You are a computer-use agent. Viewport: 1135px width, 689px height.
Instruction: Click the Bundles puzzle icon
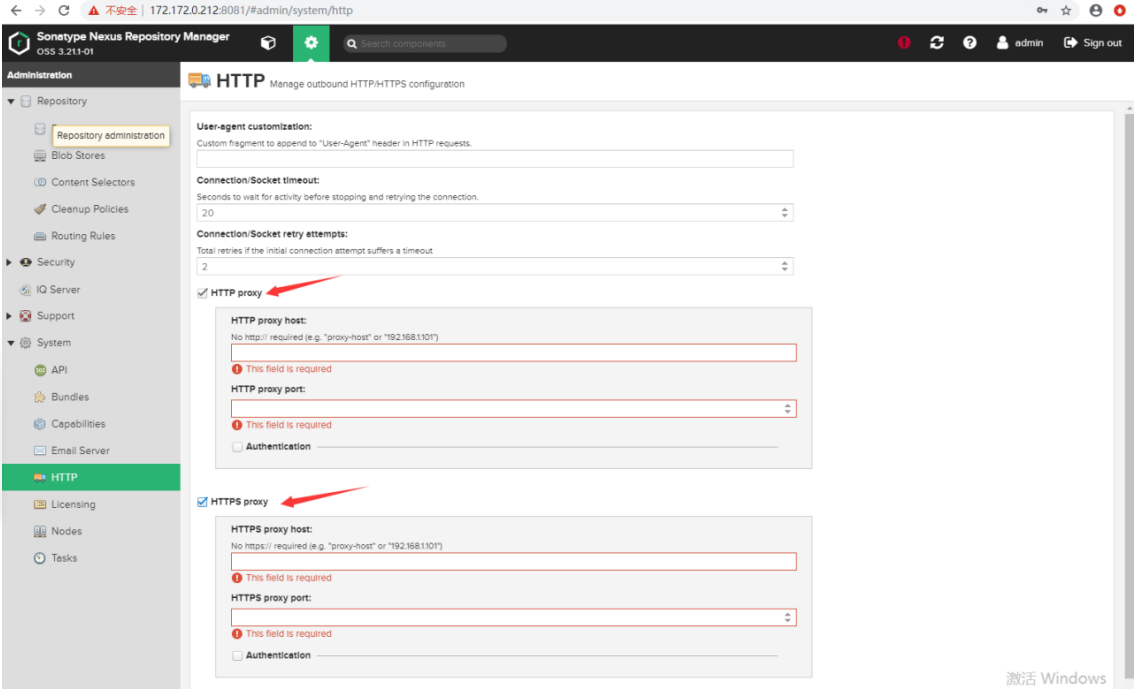point(40,397)
